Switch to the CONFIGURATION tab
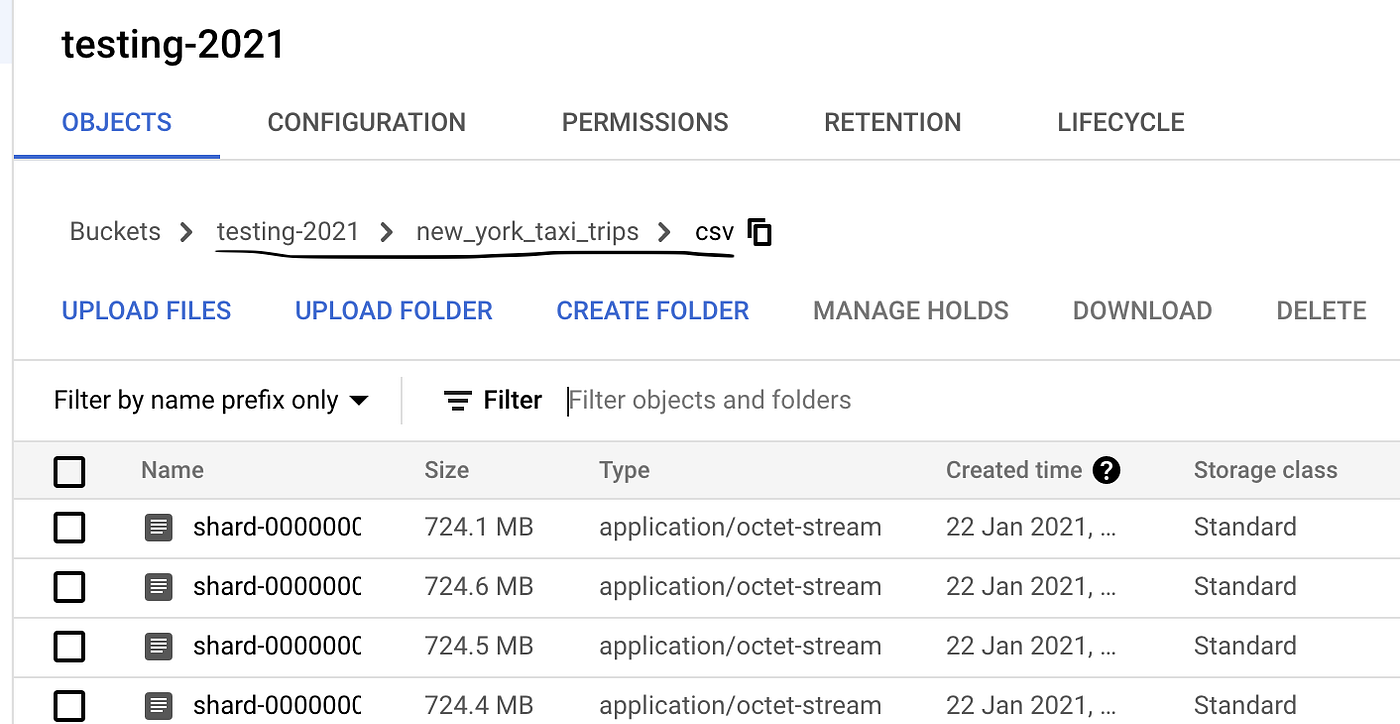 pos(366,122)
